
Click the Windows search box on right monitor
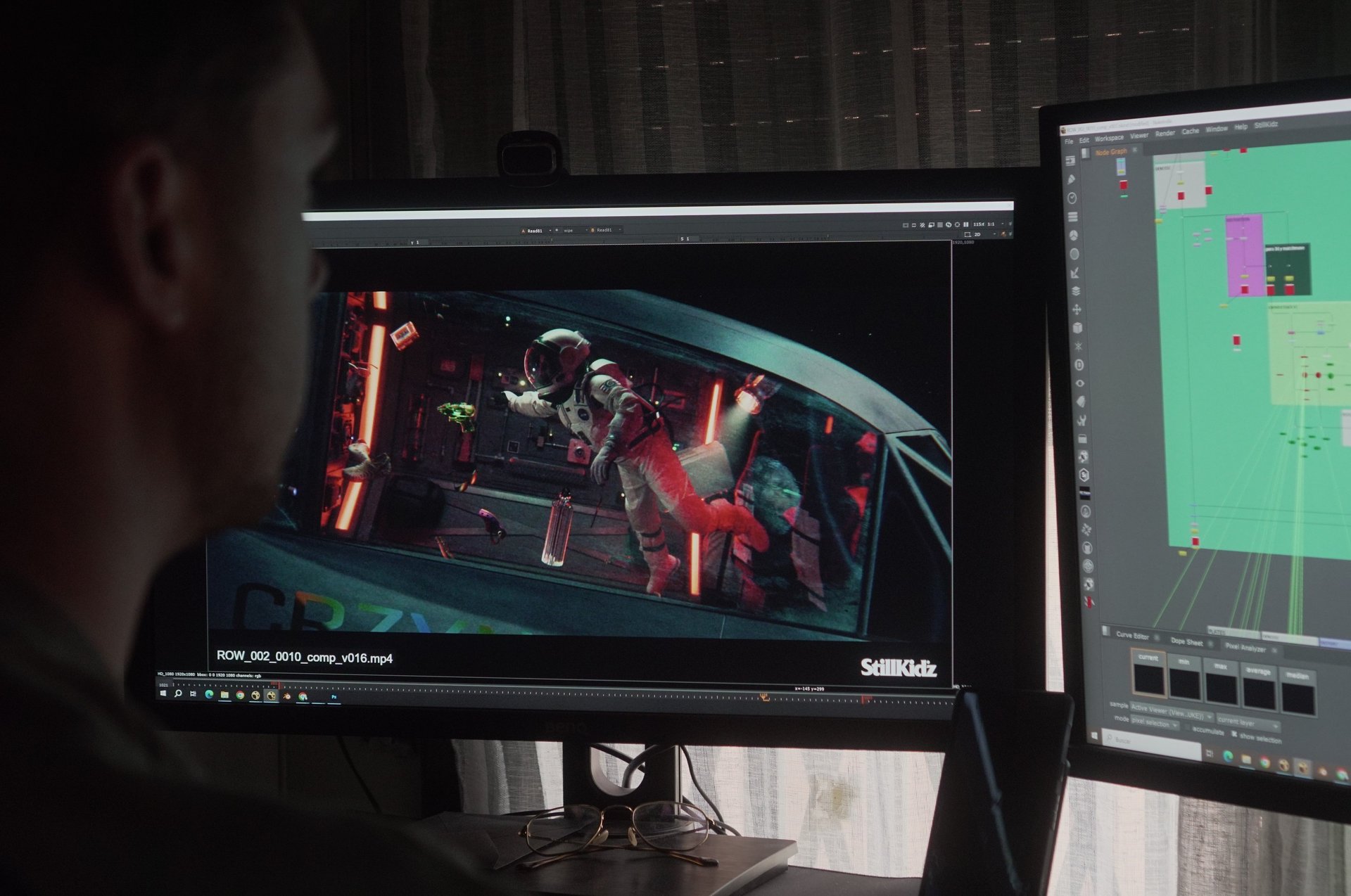[1151, 743]
